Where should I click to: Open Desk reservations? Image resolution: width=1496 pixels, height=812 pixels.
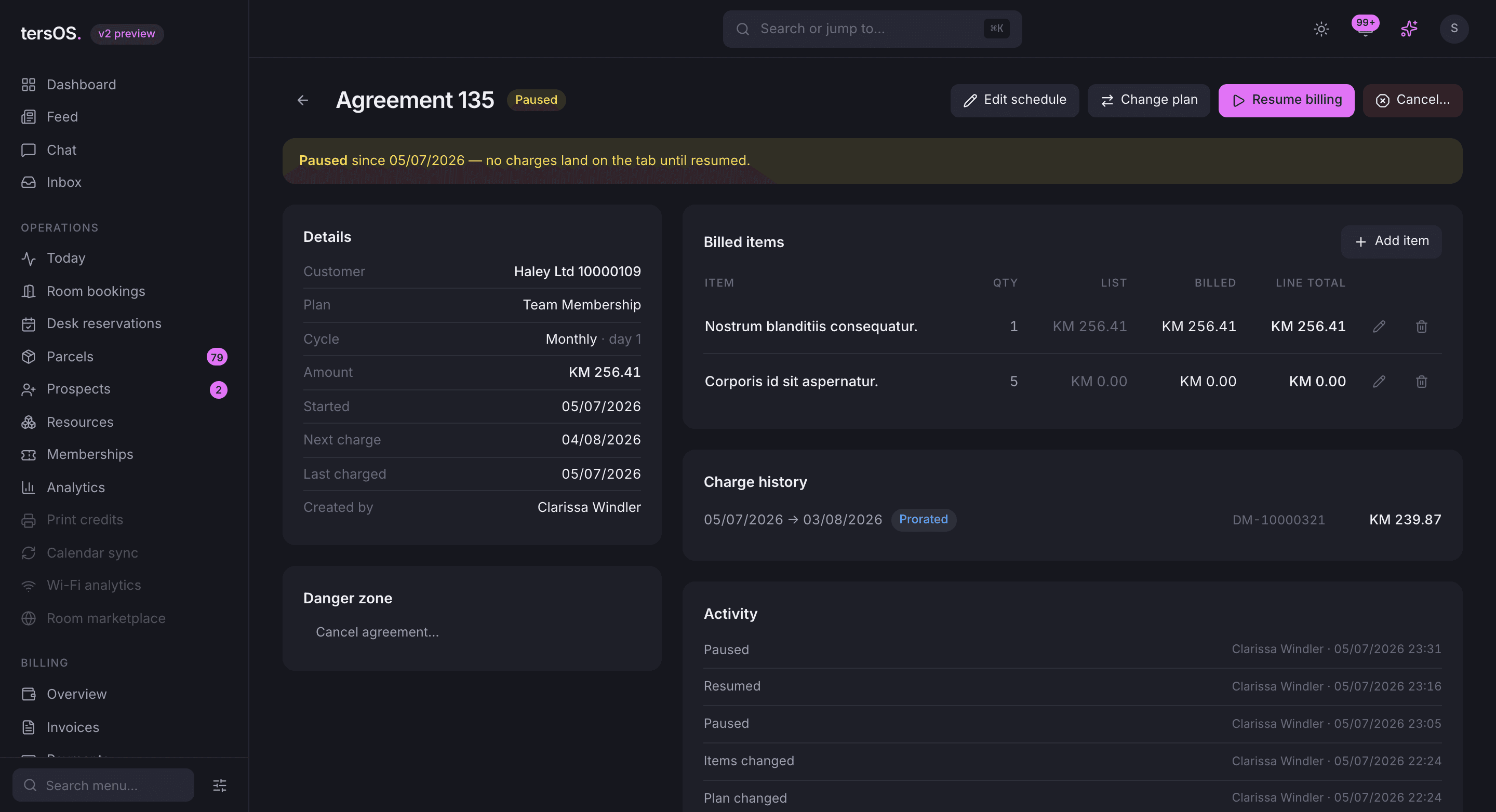coord(124,324)
